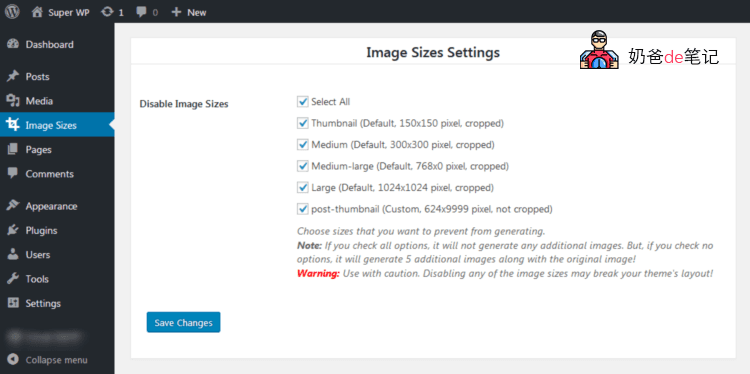Uncheck the post-thumbnail 624x9999 checkbox

tap(302, 209)
